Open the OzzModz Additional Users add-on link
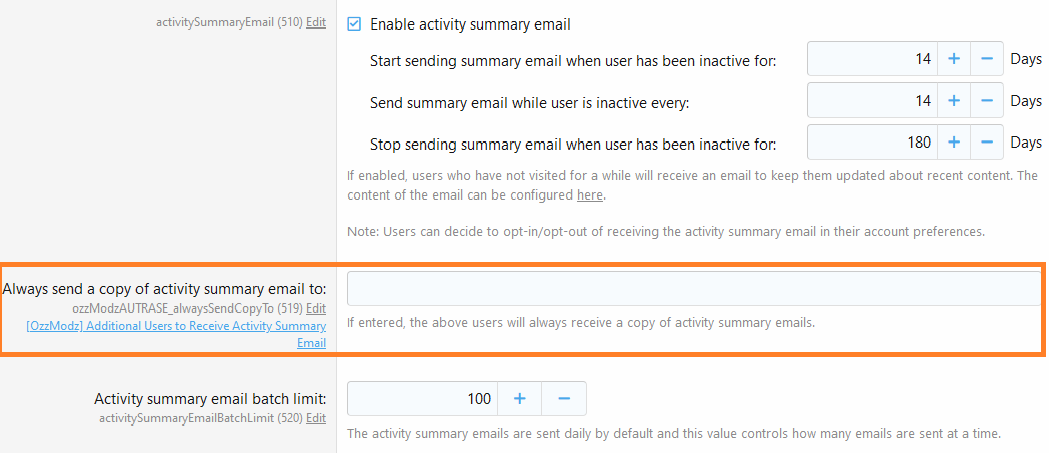This screenshot has height=453, width=1049. [176, 326]
